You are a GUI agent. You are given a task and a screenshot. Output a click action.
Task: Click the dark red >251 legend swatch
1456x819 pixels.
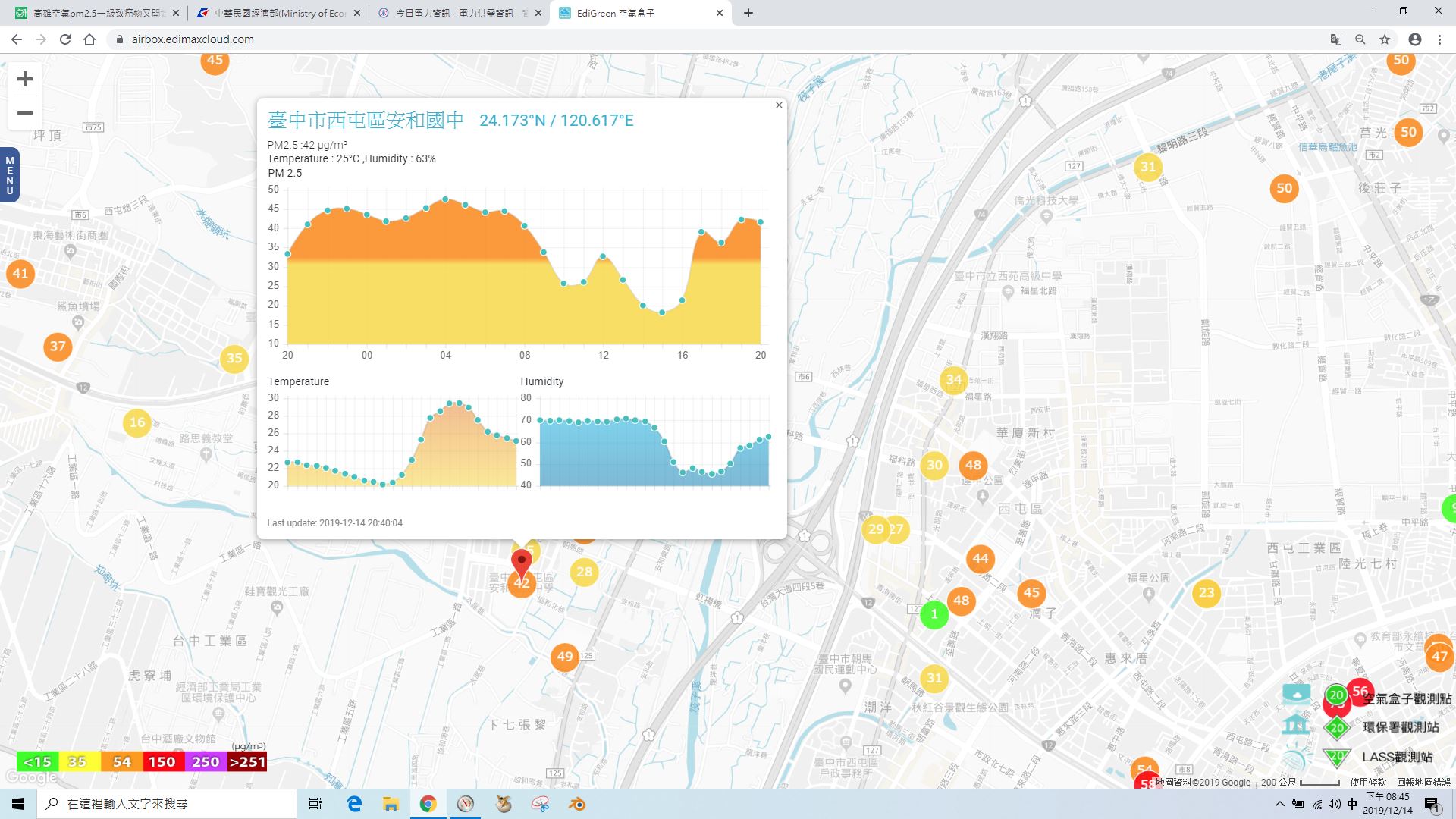246,761
